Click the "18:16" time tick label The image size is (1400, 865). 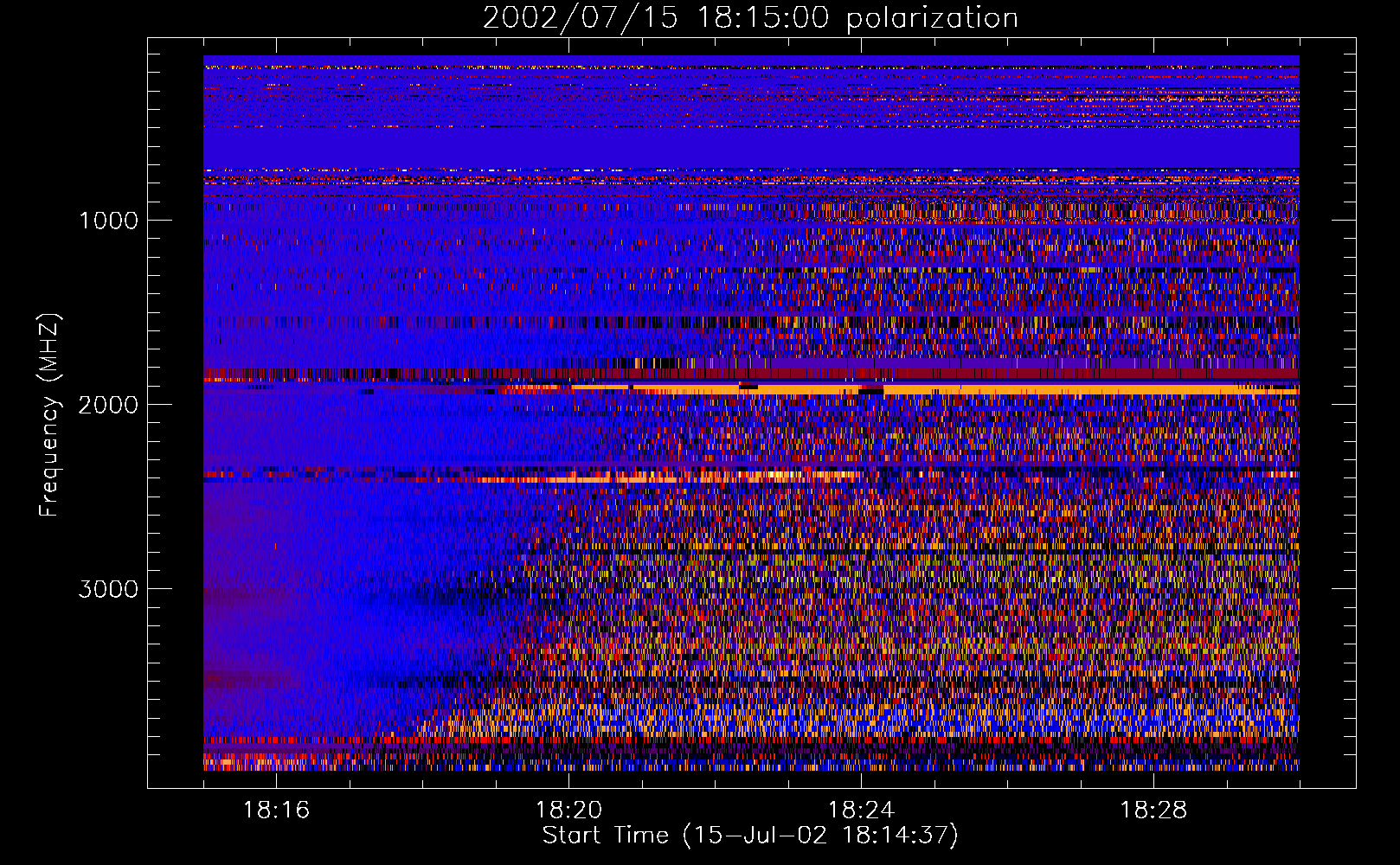276,811
